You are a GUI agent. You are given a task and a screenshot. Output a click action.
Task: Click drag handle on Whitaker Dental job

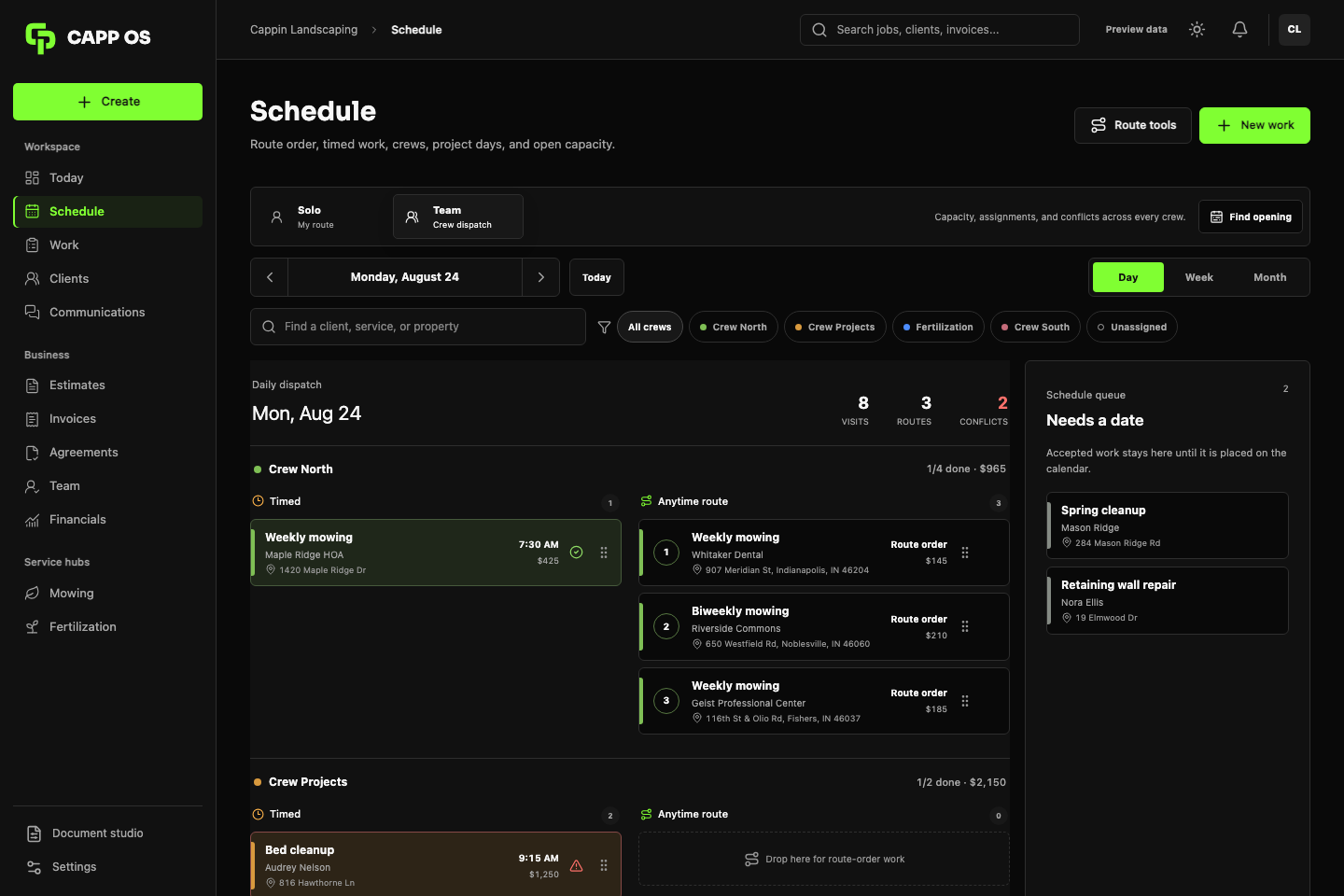click(965, 553)
